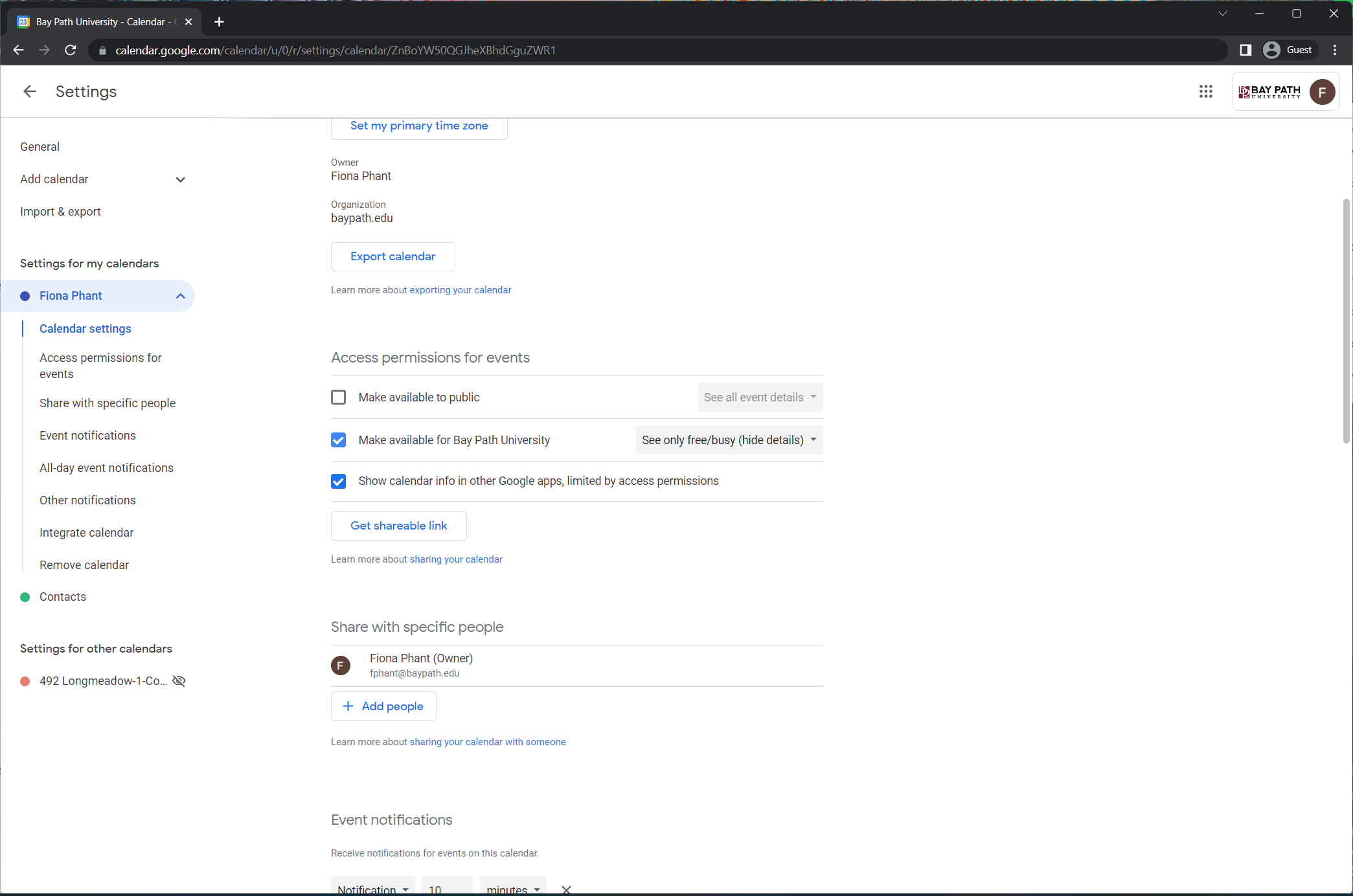Image resolution: width=1353 pixels, height=896 pixels.
Task: Click the Get shareable link button
Action: click(398, 526)
